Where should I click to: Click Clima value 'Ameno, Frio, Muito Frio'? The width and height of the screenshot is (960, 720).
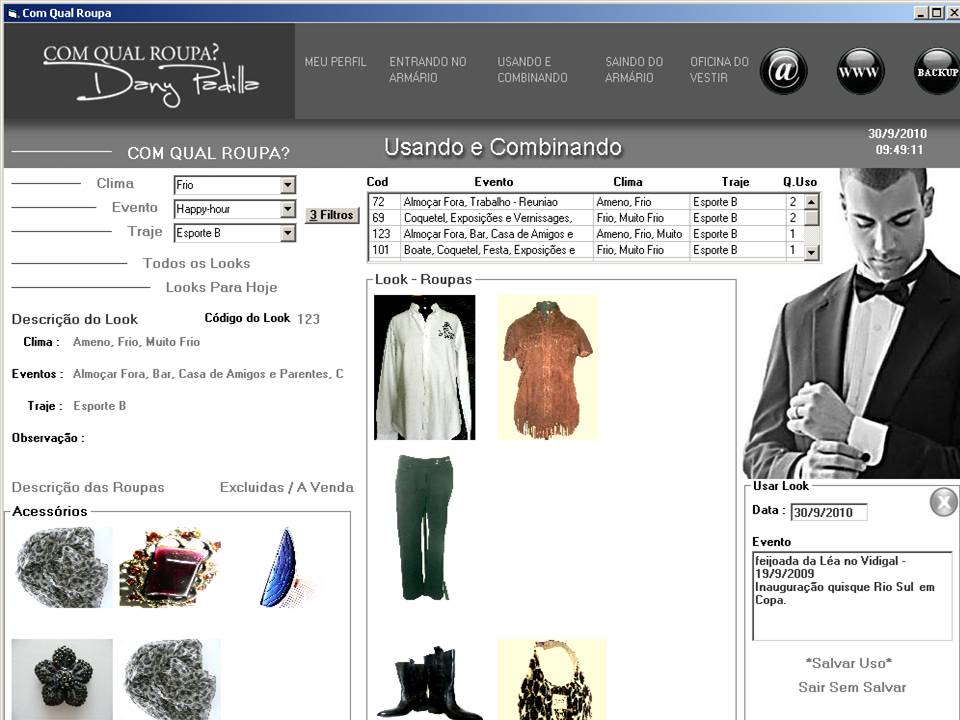click(137, 342)
